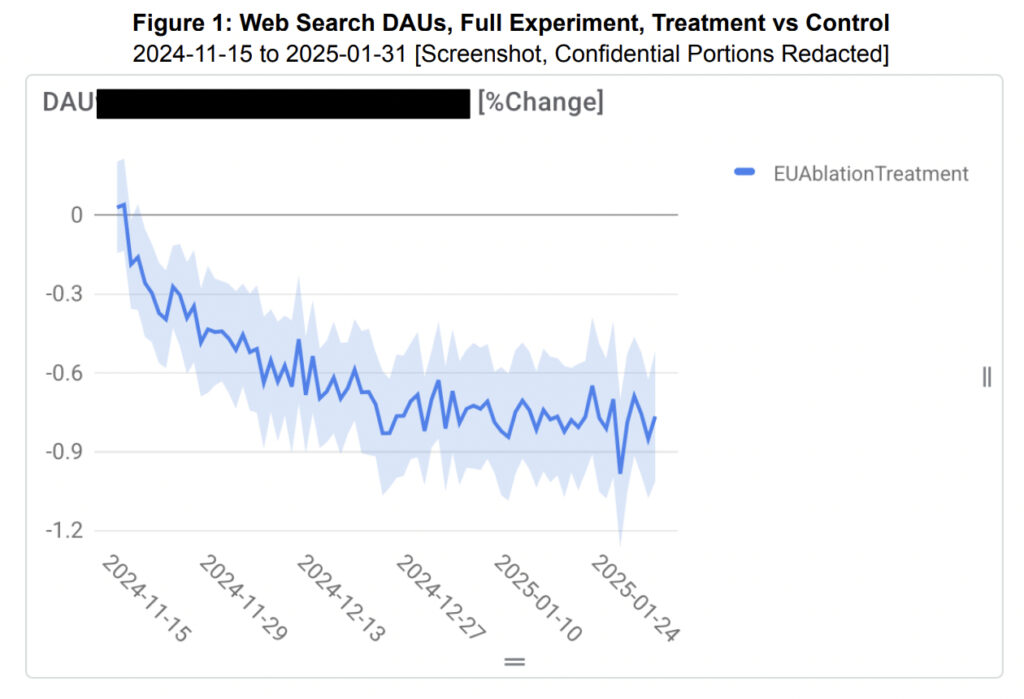
Task: Click the [%Change] label in chart header
Action: coord(541,103)
